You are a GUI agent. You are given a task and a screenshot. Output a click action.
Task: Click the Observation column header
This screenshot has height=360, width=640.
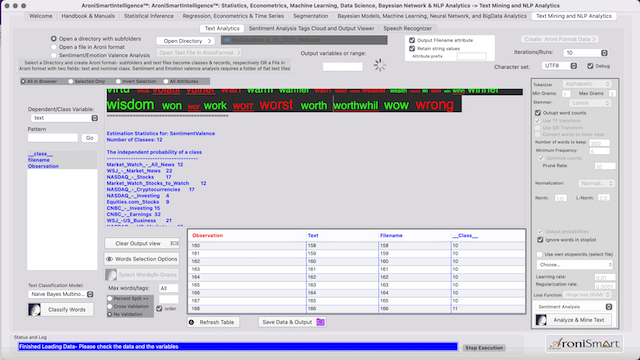pyautogui.click(x=207, y=236)
